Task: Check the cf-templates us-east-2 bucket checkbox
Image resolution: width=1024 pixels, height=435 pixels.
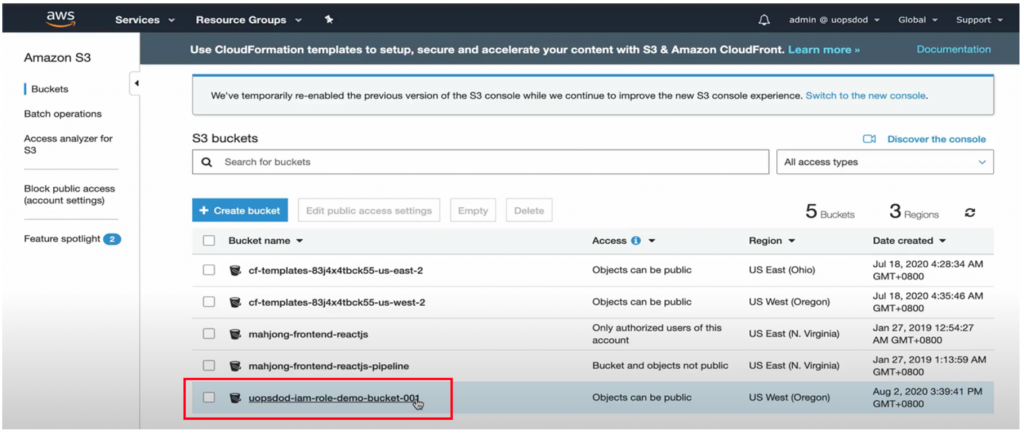Action: coord(209,270)
